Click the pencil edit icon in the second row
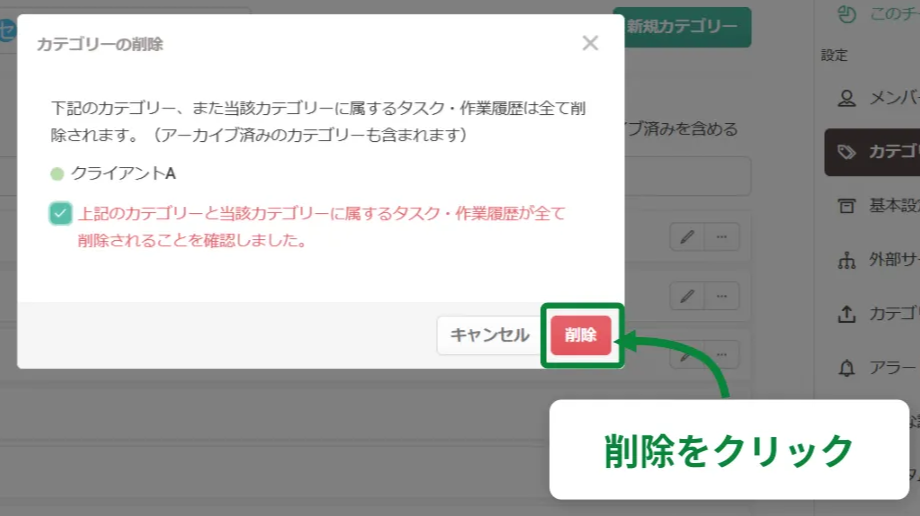Image resolution: width=920 pixels, height=516 pixels. [687, 296]
